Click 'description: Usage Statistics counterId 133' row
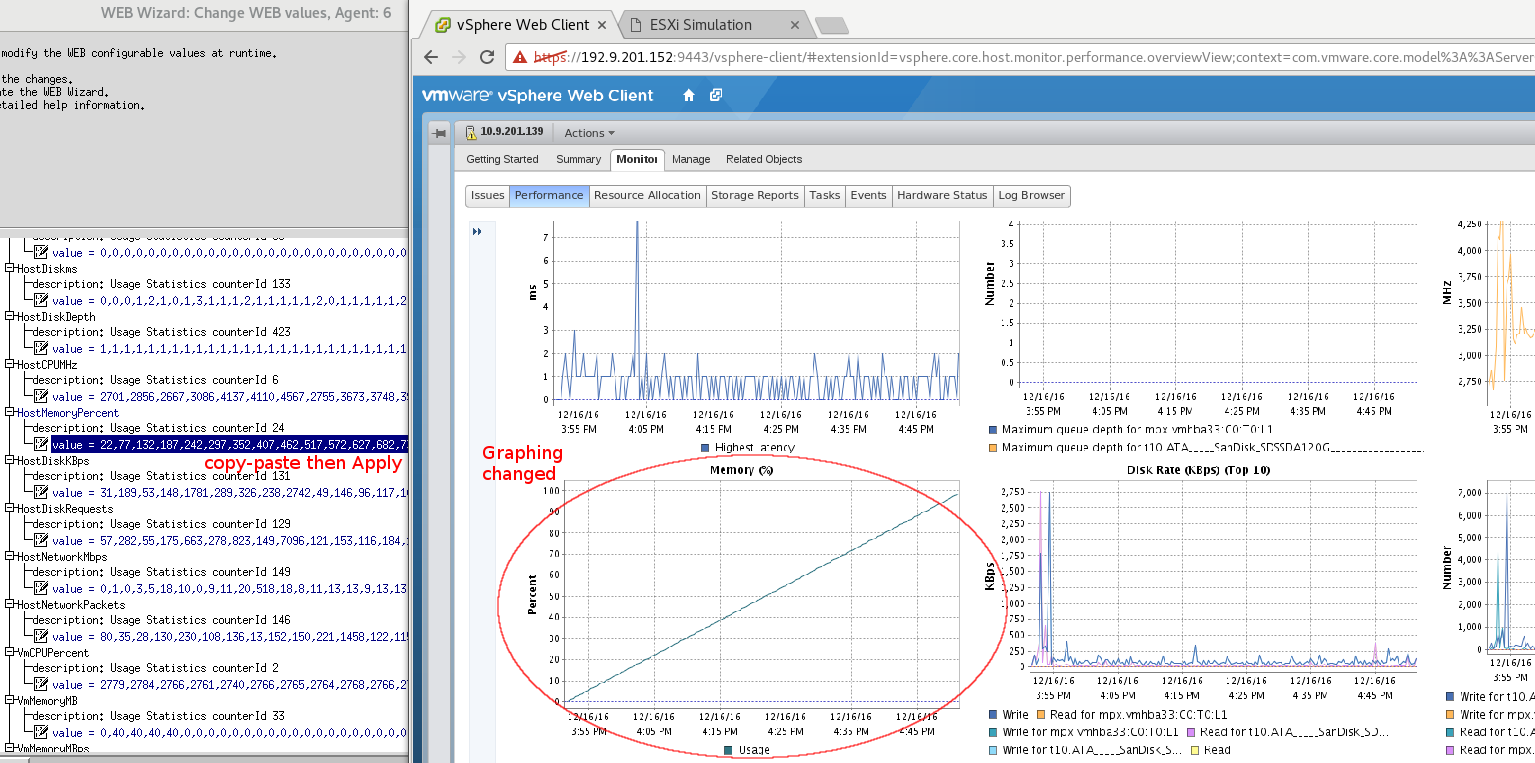Image resolution: width=1535 pixels, height=763 pixels. (161, 284)
